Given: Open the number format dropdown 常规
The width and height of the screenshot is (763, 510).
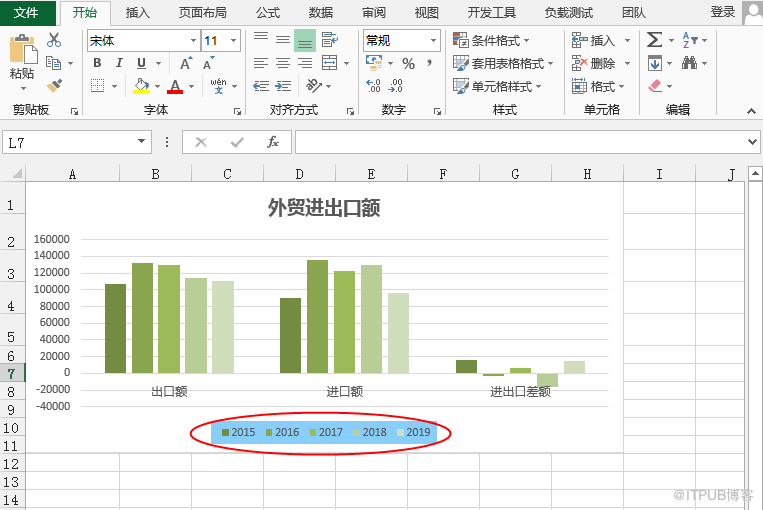Looking at the screenshot, I should [x=401, y=40].
